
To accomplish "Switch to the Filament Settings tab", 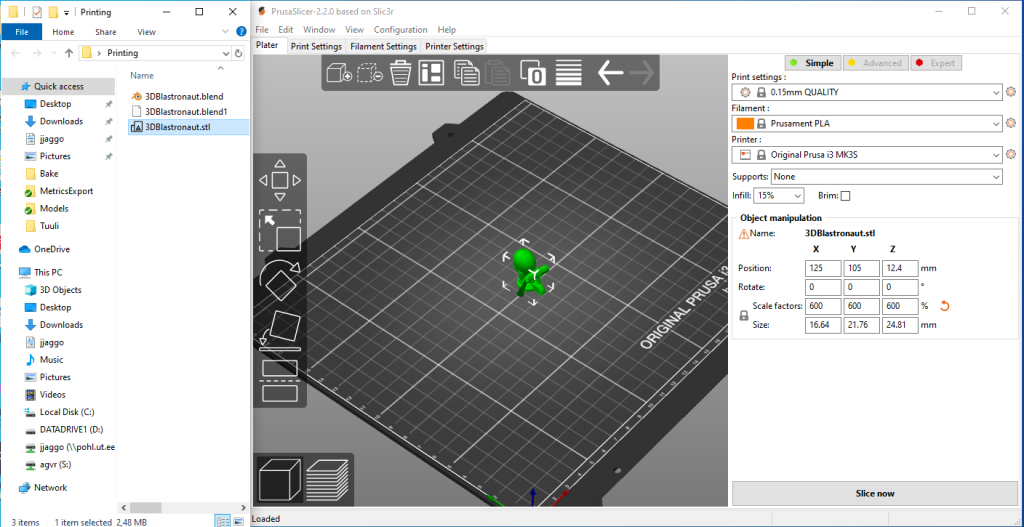I will tap(383, 46).
